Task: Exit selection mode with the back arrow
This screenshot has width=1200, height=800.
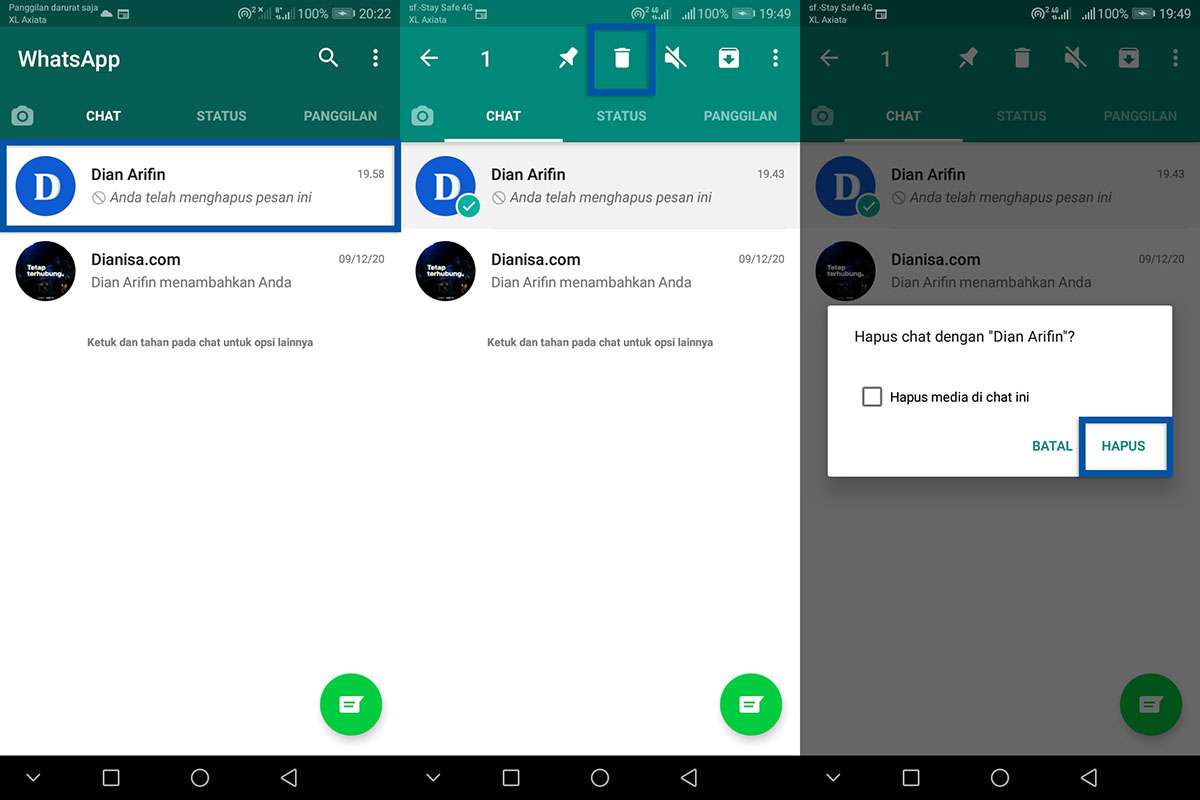Action: tap(429, 58)
